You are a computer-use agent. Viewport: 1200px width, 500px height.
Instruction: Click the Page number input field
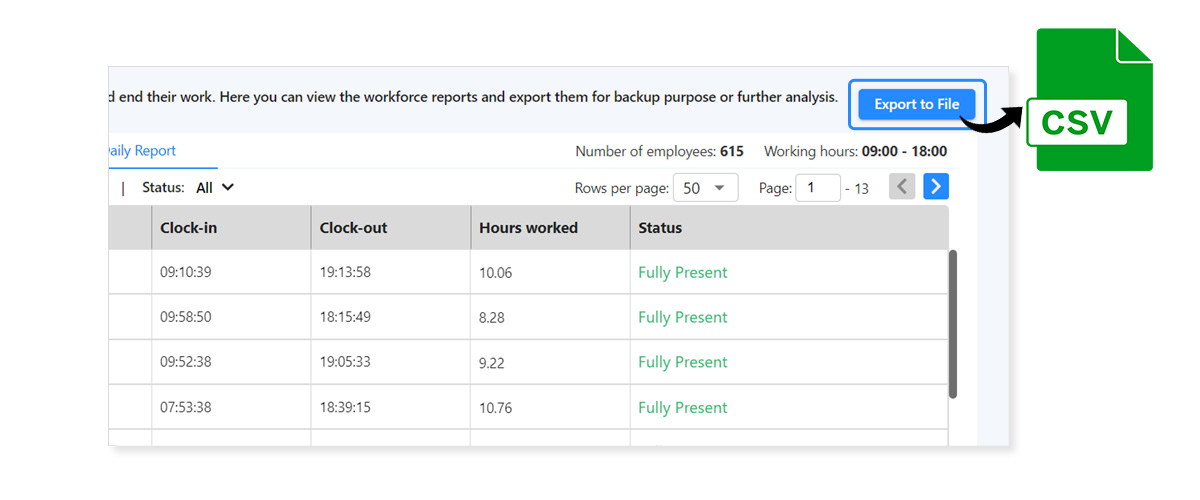coord(817,188)
